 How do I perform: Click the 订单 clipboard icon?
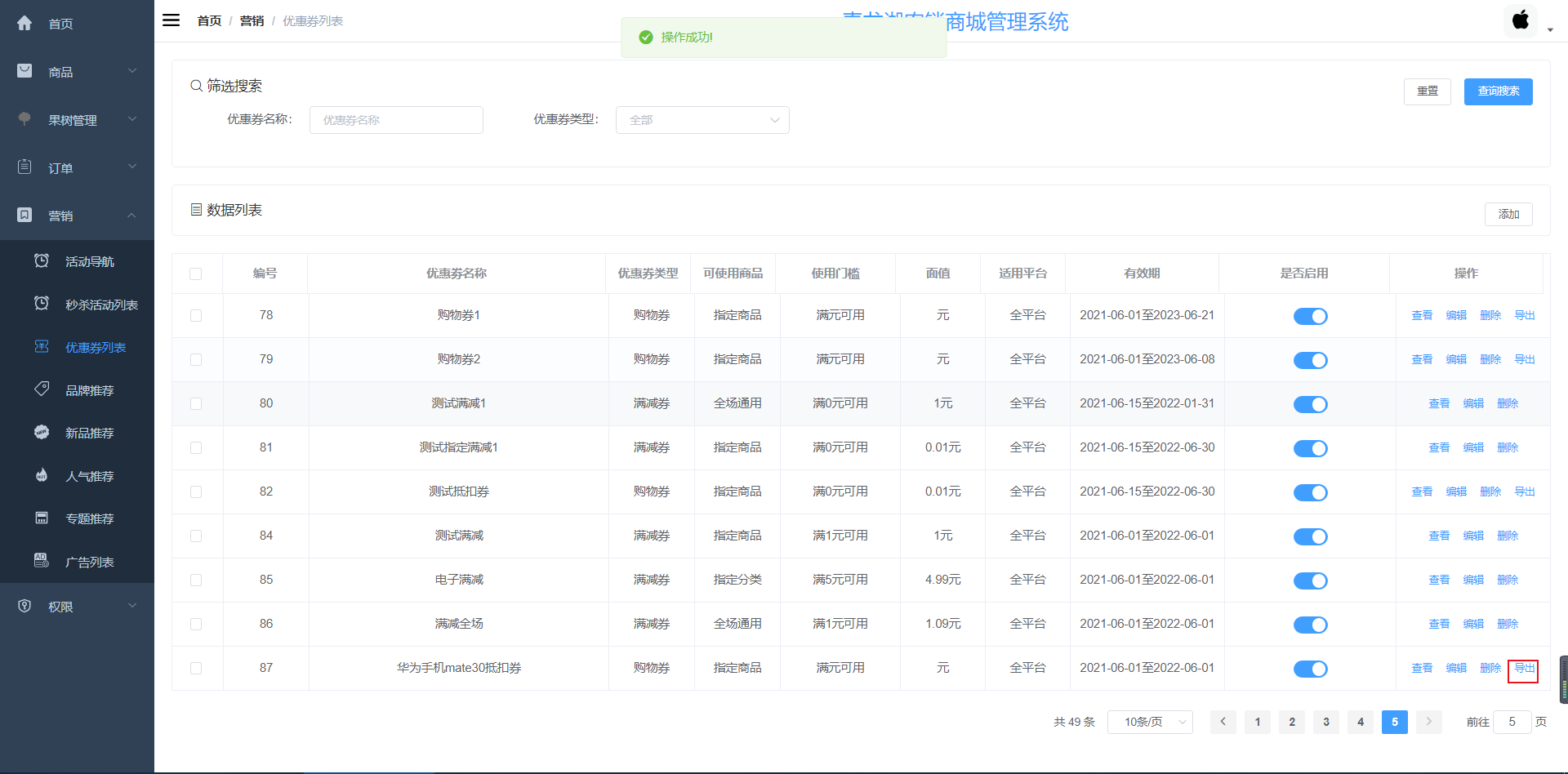click(x=24, y=167)
